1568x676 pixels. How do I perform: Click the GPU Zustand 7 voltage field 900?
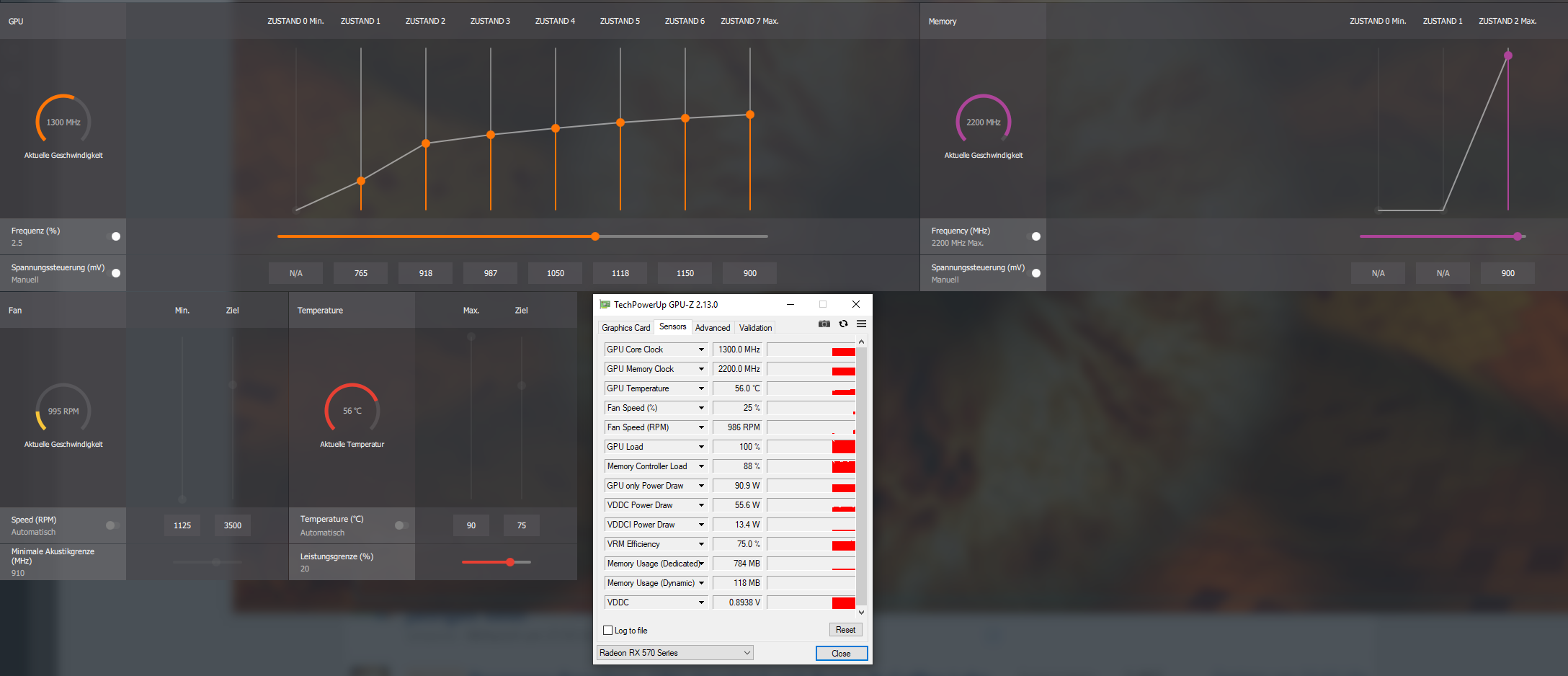coord(749,273)
